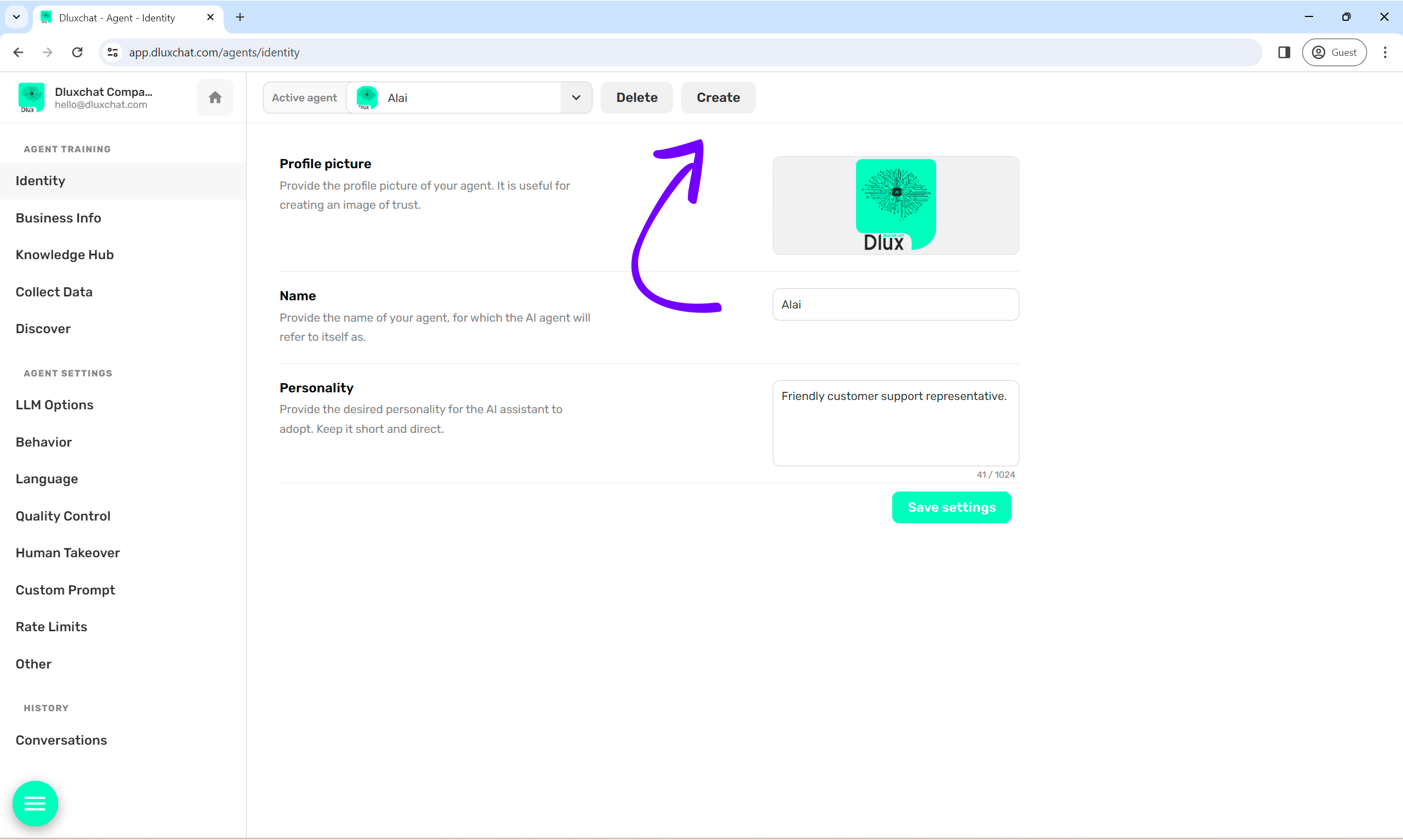This screenshot has height=840, width=1403.
Task: Open the green hamburger menu button
Action: (x=35, y=803)
